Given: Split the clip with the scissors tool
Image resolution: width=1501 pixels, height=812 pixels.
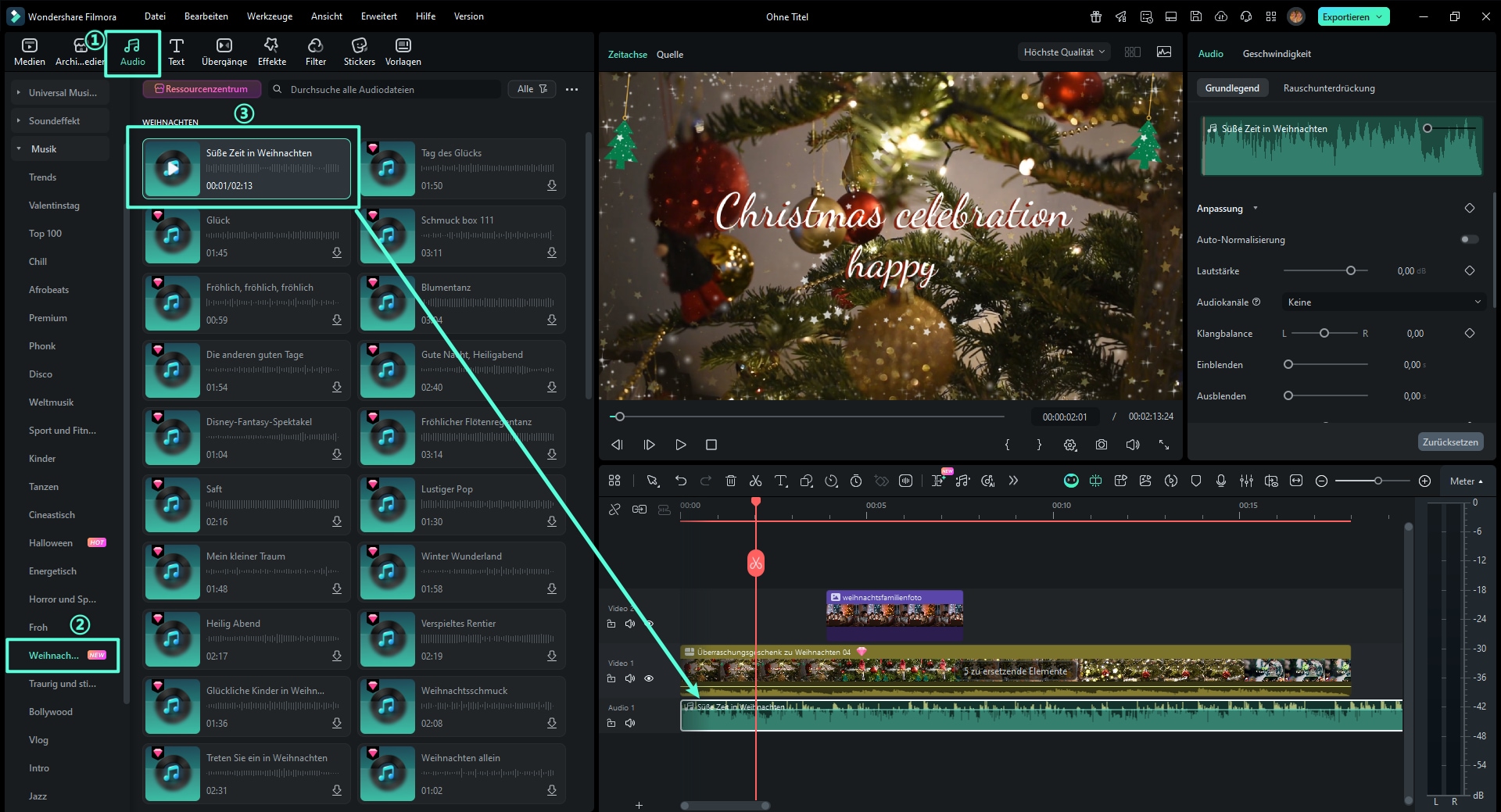Looking at the screenshot, I should coord(756,481).
